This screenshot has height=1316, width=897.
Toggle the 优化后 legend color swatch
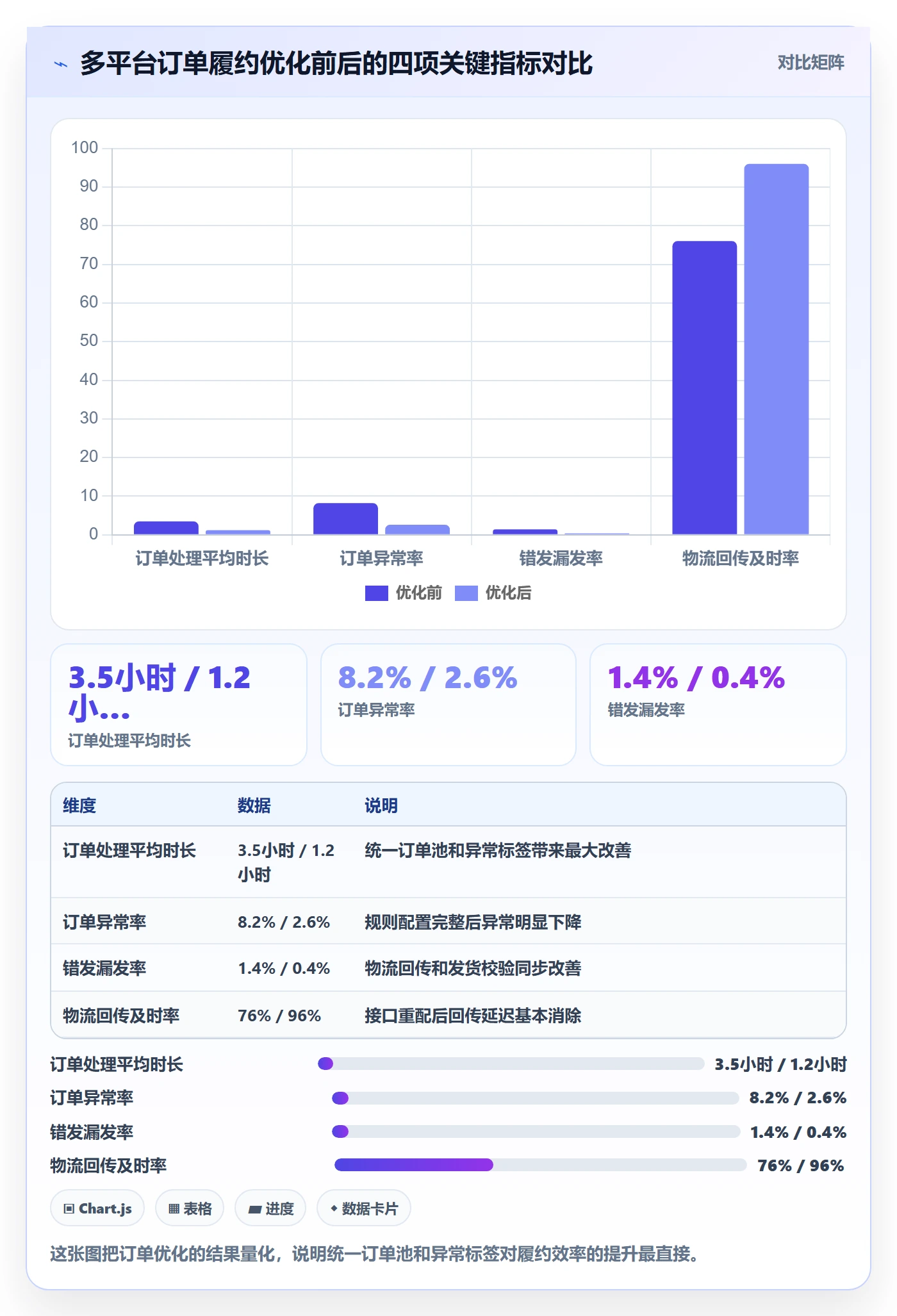466,593
